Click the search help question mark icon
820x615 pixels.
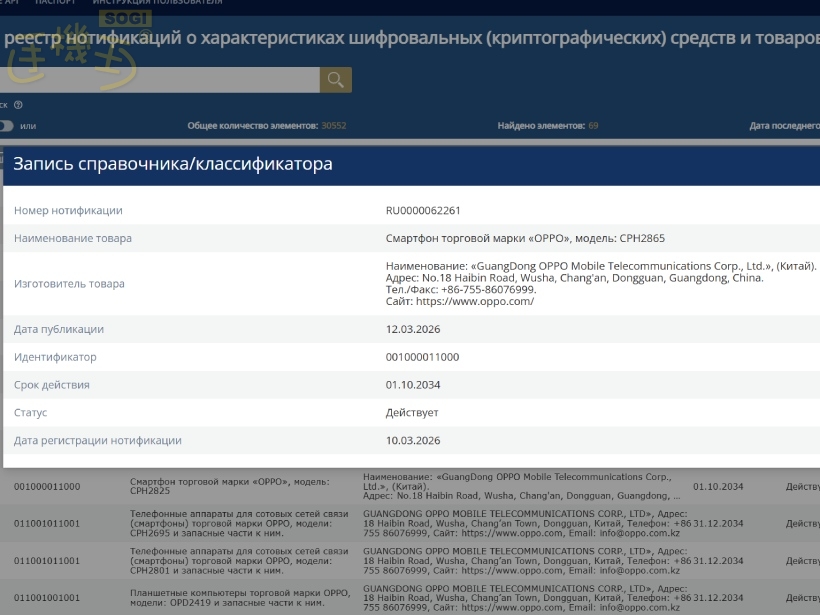pos(18,105)
